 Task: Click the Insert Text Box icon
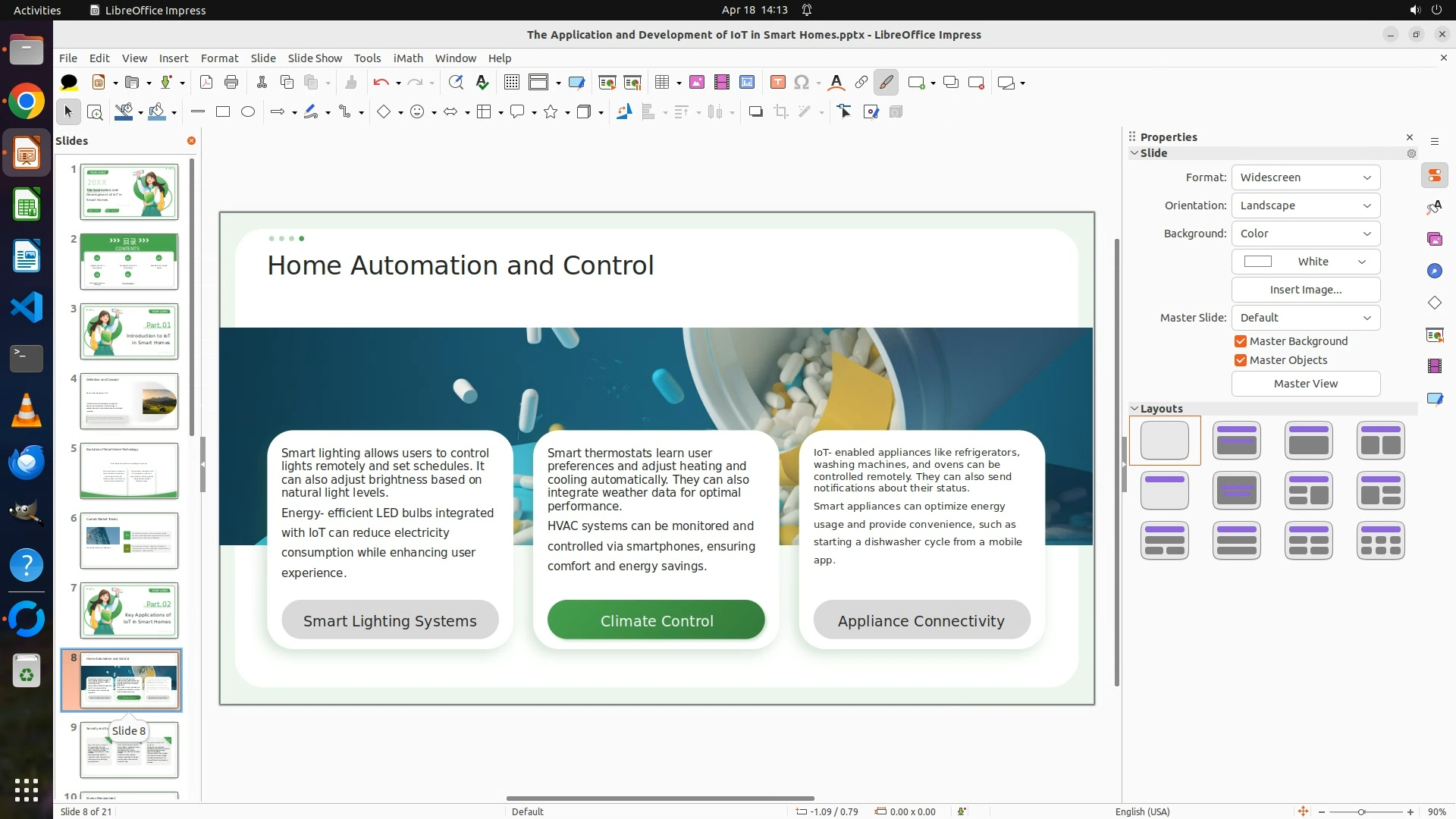(x=777, y=83)
